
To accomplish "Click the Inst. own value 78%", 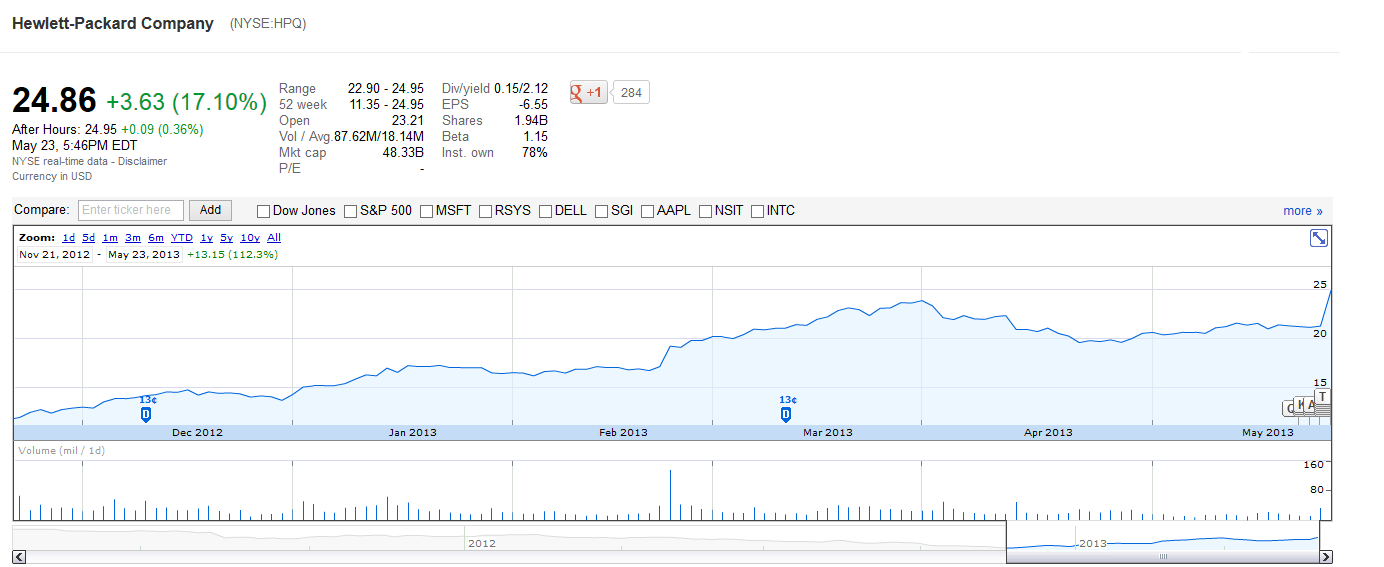I will (534, 153).
